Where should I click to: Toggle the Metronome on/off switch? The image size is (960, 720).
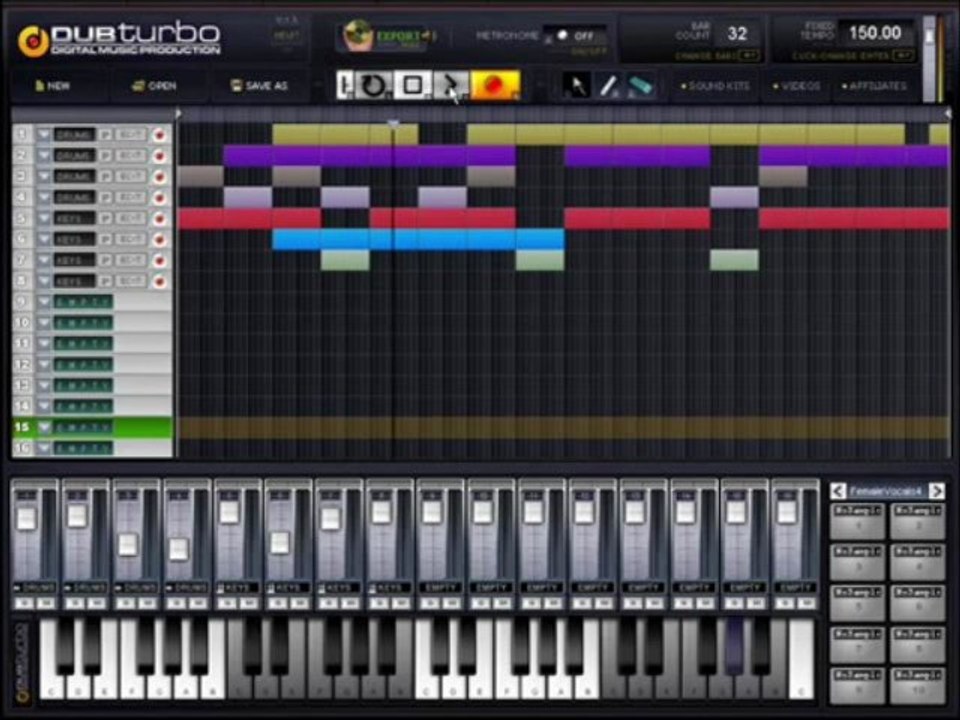click(x=575, y=36)
